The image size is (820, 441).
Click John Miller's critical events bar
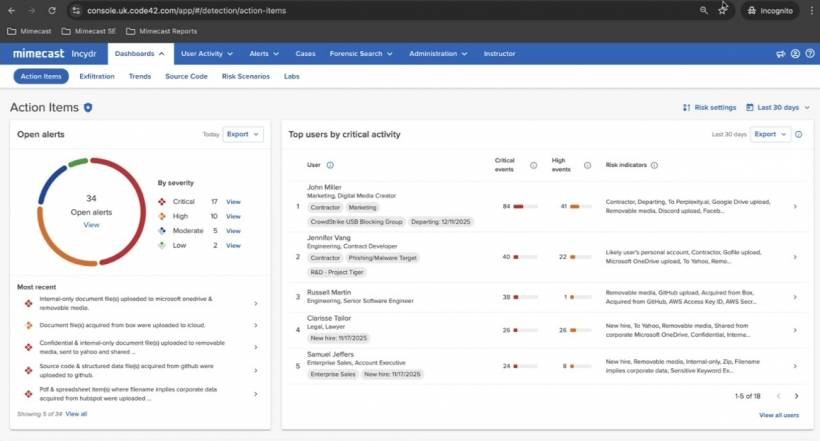click(x=524, y=206)
